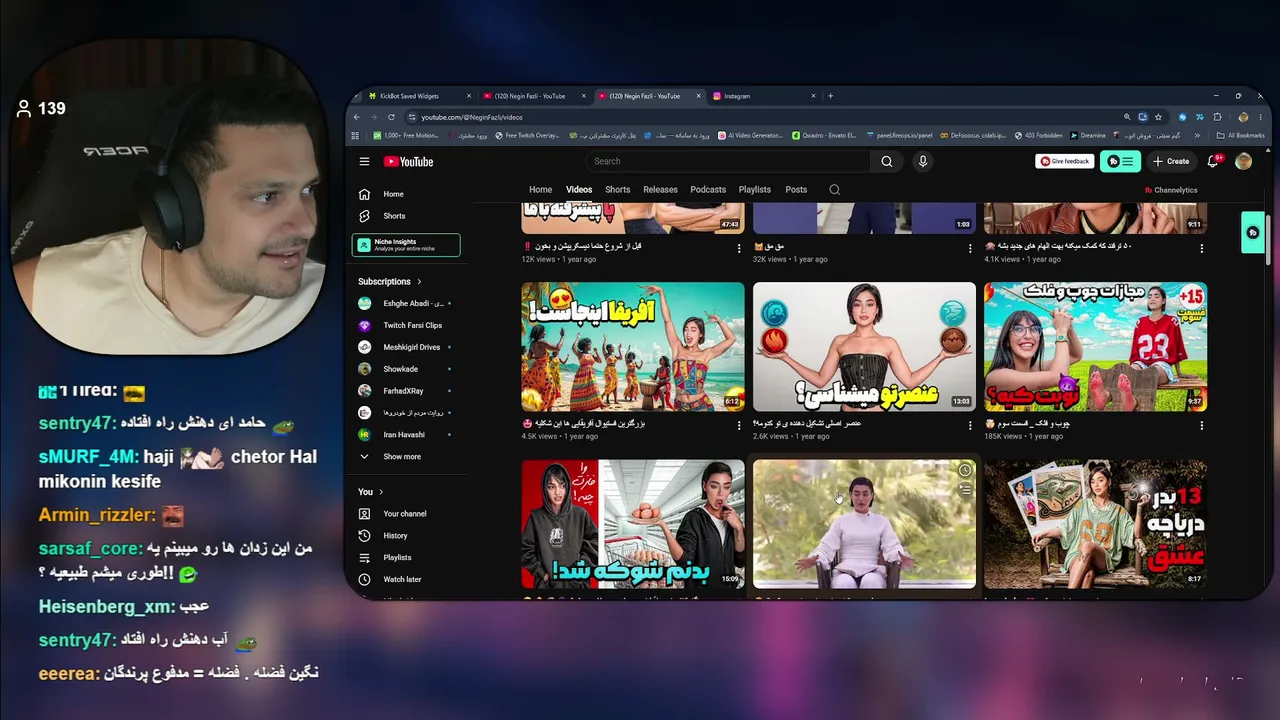1280x720 pixels.
Task: Start voice search with the microphone icon
Action: pyautogui.click(x=922, y=161)
